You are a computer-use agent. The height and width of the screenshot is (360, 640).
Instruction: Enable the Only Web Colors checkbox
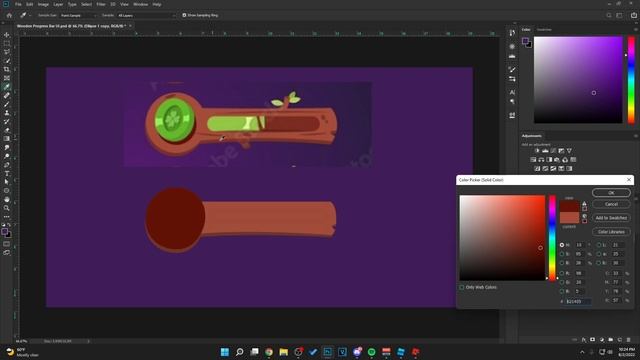coord(462,287)
